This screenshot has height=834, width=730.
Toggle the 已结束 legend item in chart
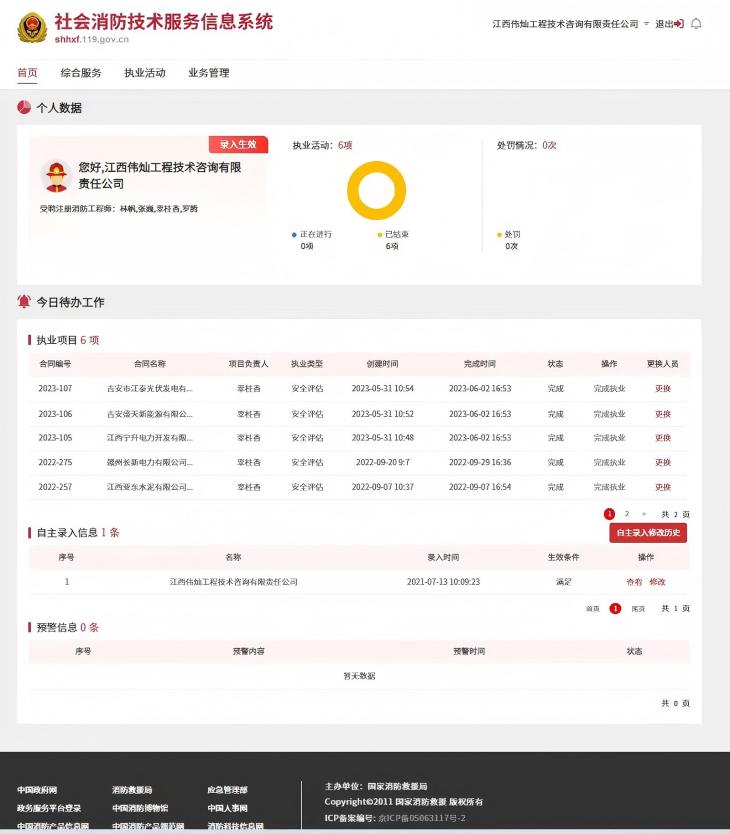pyautogui.click(x=396, y=235)
